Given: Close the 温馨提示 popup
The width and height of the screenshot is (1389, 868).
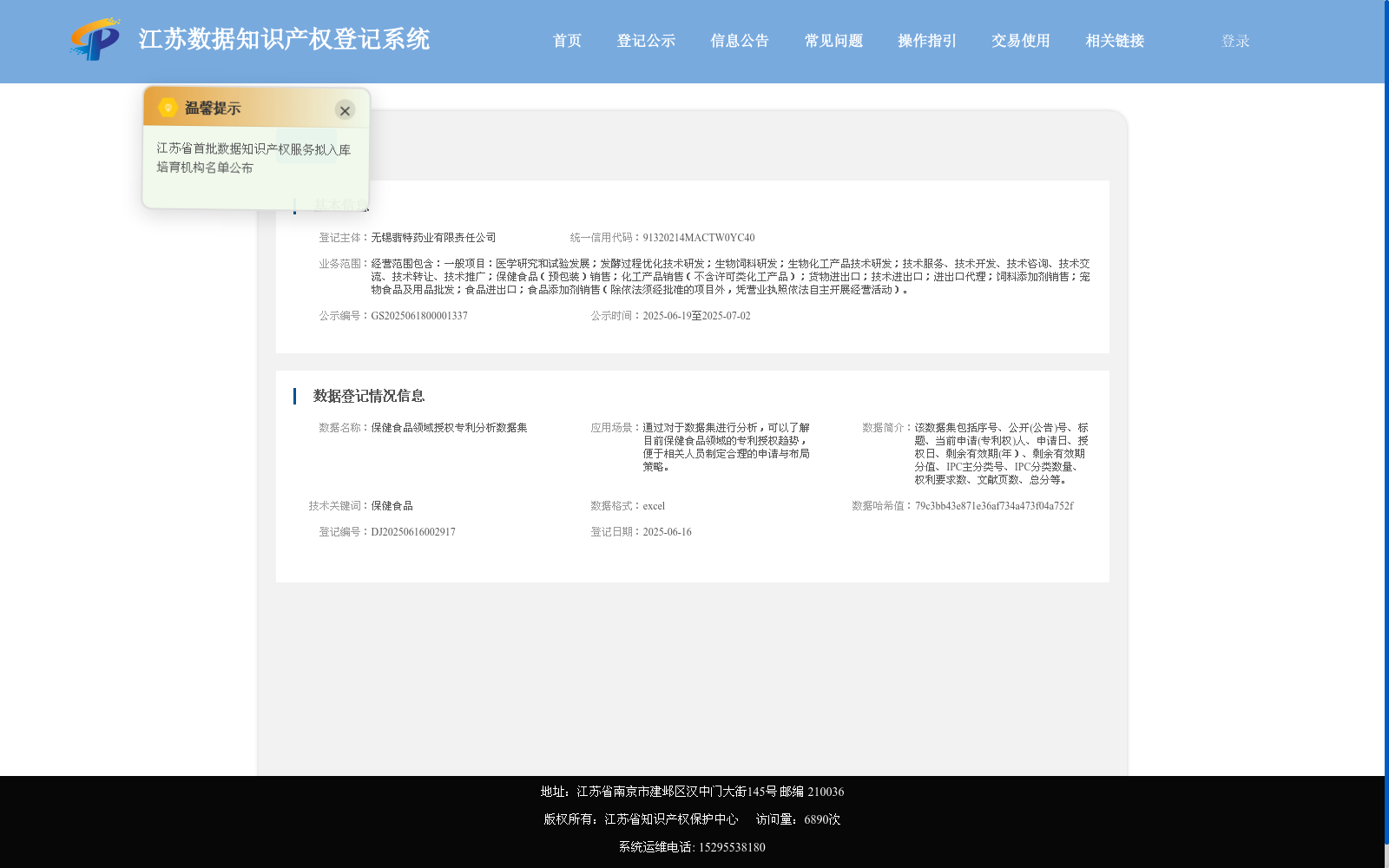Looking at the screenshot, I should coord(345,110).
